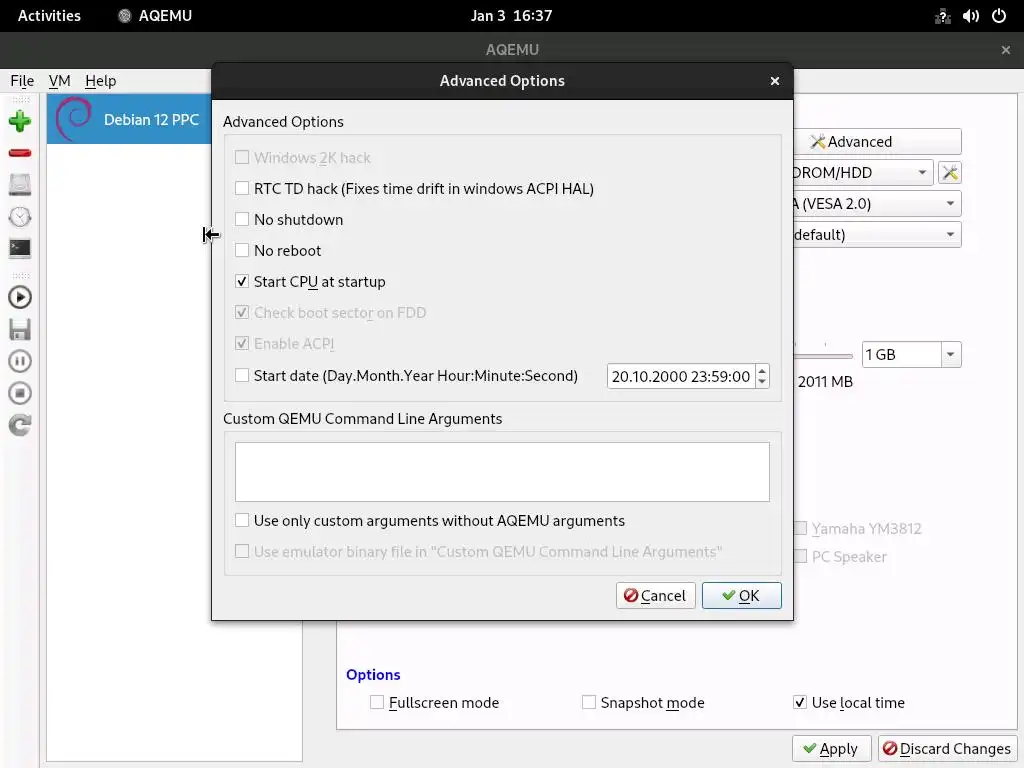Click the floppy save VM state icon
1024x768 pixels.
(x=20, y=329)
